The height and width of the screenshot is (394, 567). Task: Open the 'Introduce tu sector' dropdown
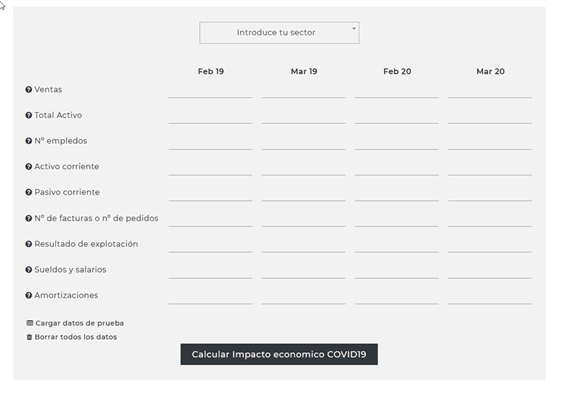279,33
